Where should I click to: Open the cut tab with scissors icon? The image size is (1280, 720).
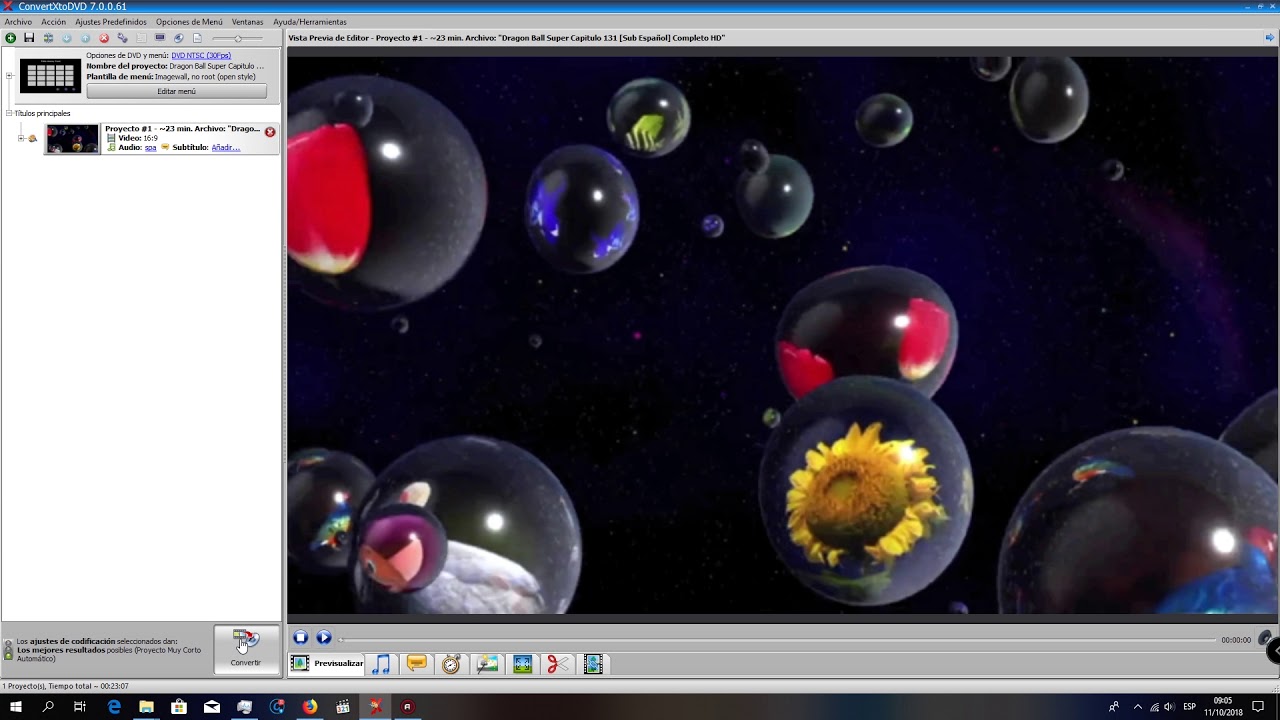(x=557, y=664)
